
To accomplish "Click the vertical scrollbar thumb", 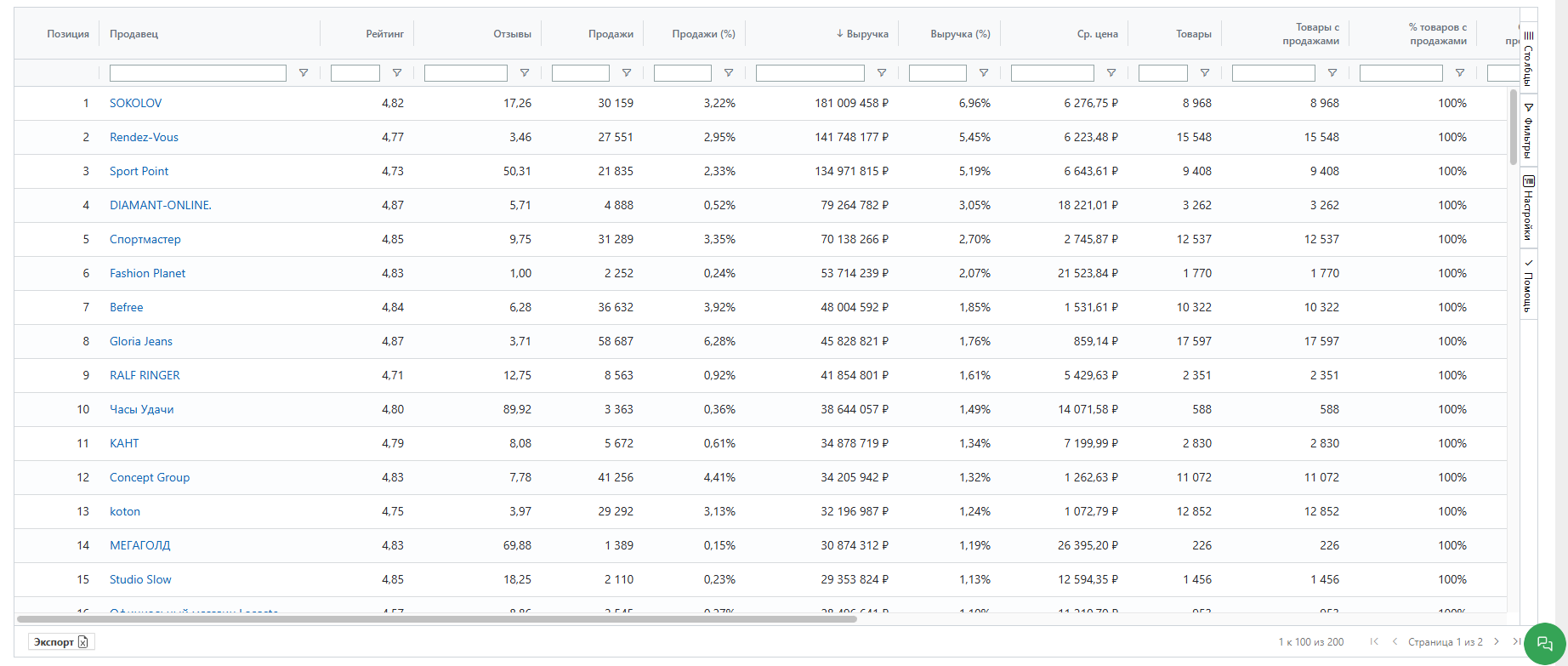I will click(x=1514, y=127).
